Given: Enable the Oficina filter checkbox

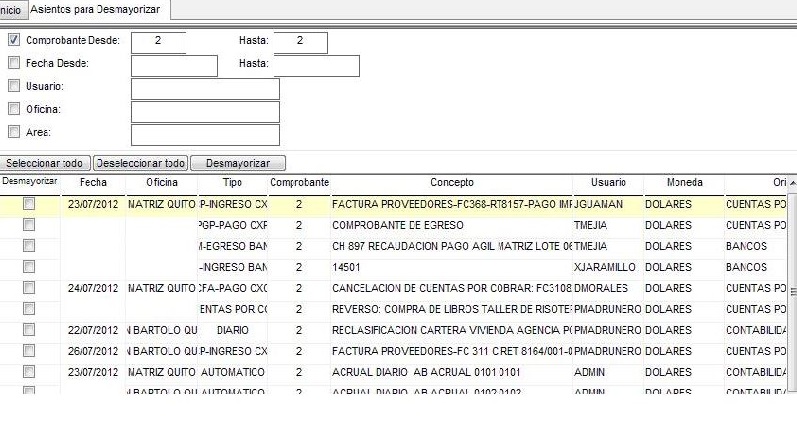Looking at the screenshot, I should click(x=14, y=108).
